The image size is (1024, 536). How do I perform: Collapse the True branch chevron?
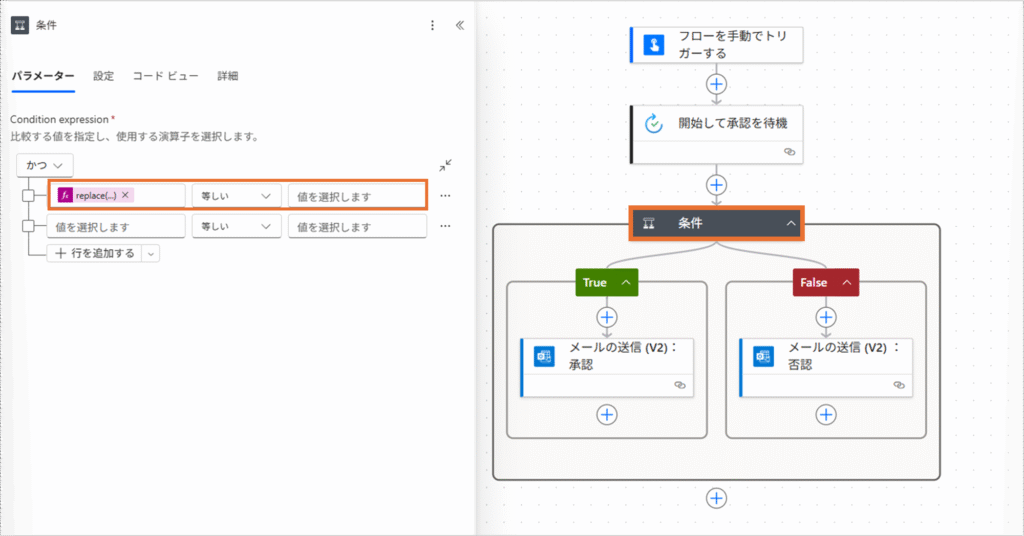626,283
